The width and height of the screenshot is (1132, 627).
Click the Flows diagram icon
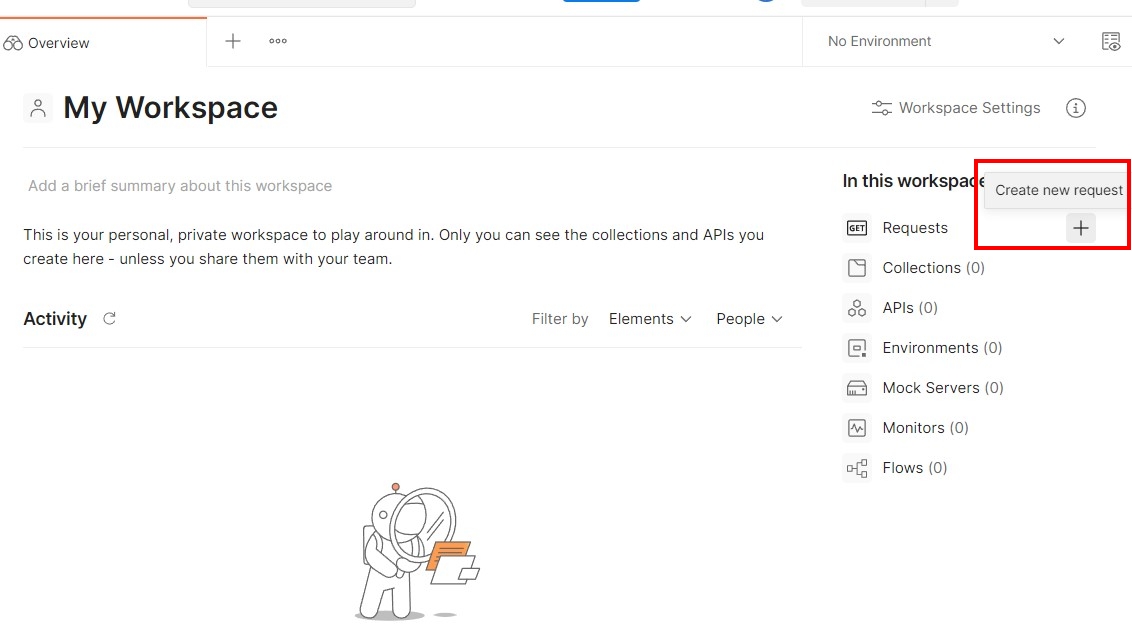coord(857,468)
